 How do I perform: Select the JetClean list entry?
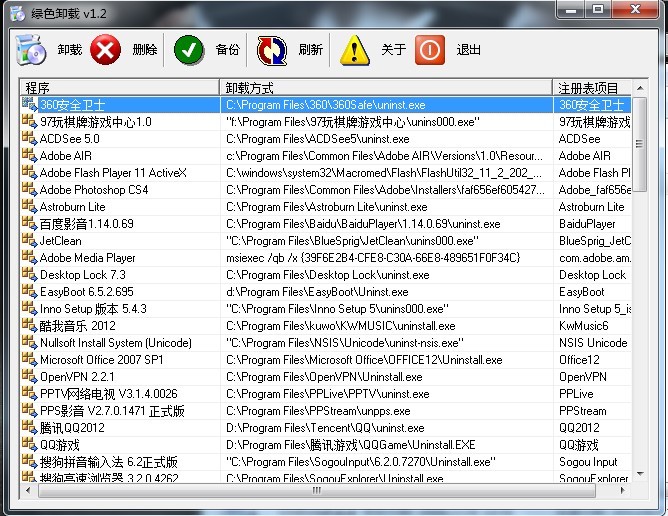click(60, 241)
